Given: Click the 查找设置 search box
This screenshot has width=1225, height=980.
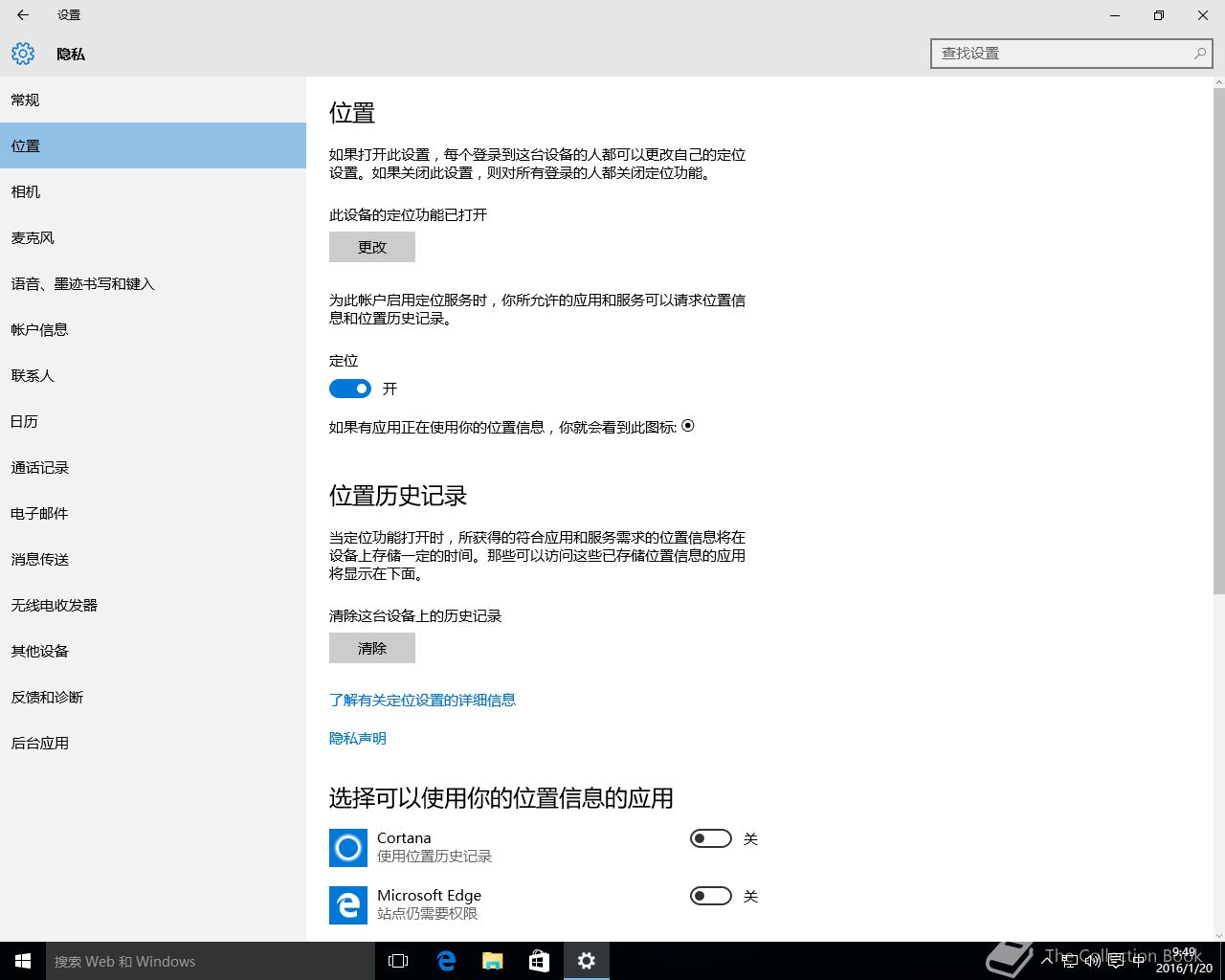Looking at the screenshot, I should pyautogui.click(x=1072, y=54).
